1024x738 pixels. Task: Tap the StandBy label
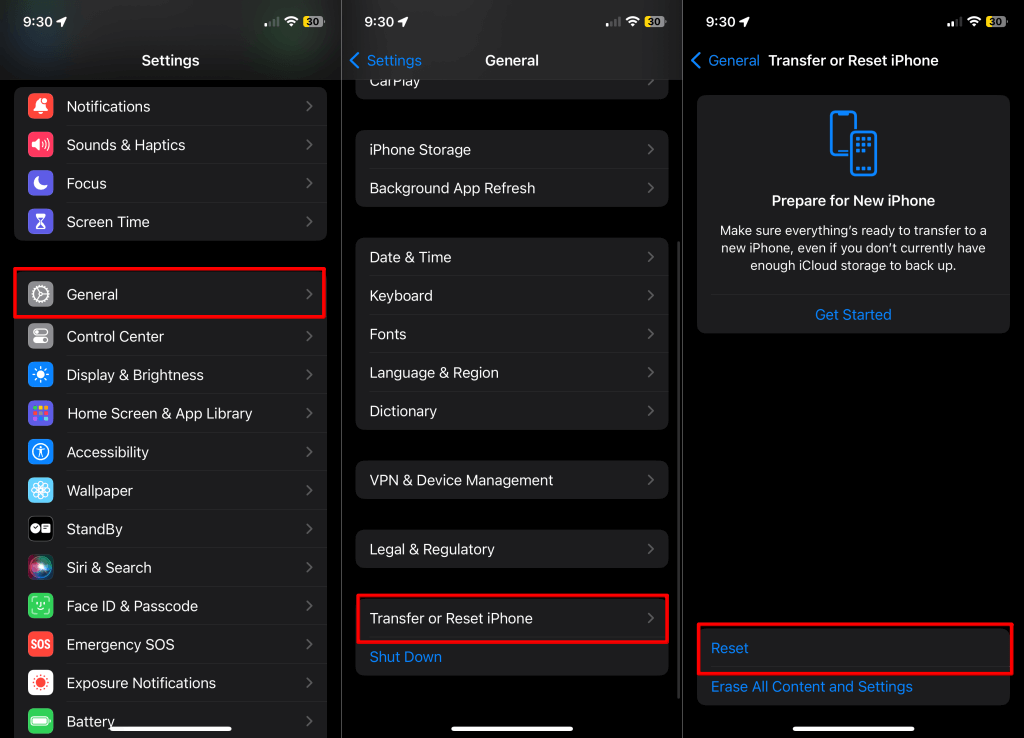pos(95,529)
